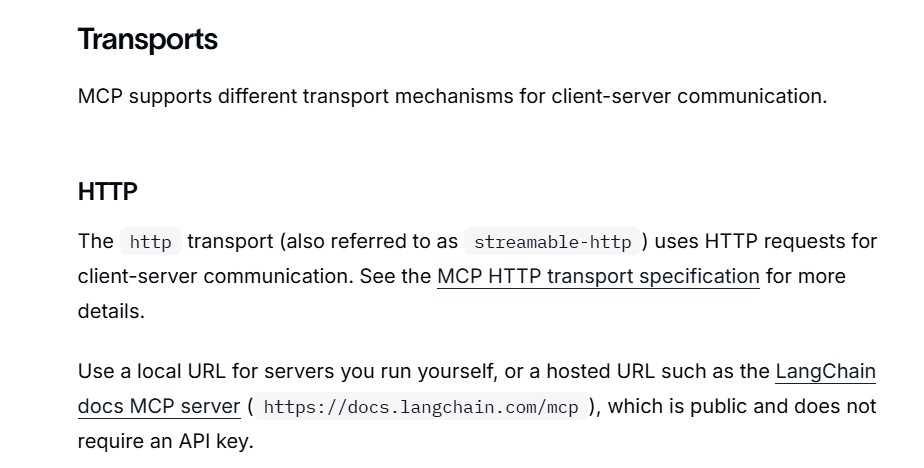Click 'client-server communication. See the' text
The image size is (924, 468).
[255, 276]
